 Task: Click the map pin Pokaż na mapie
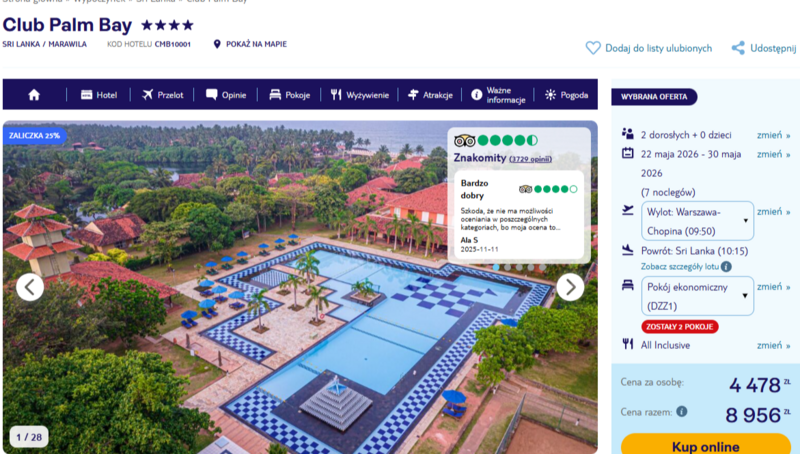point(217,44)
